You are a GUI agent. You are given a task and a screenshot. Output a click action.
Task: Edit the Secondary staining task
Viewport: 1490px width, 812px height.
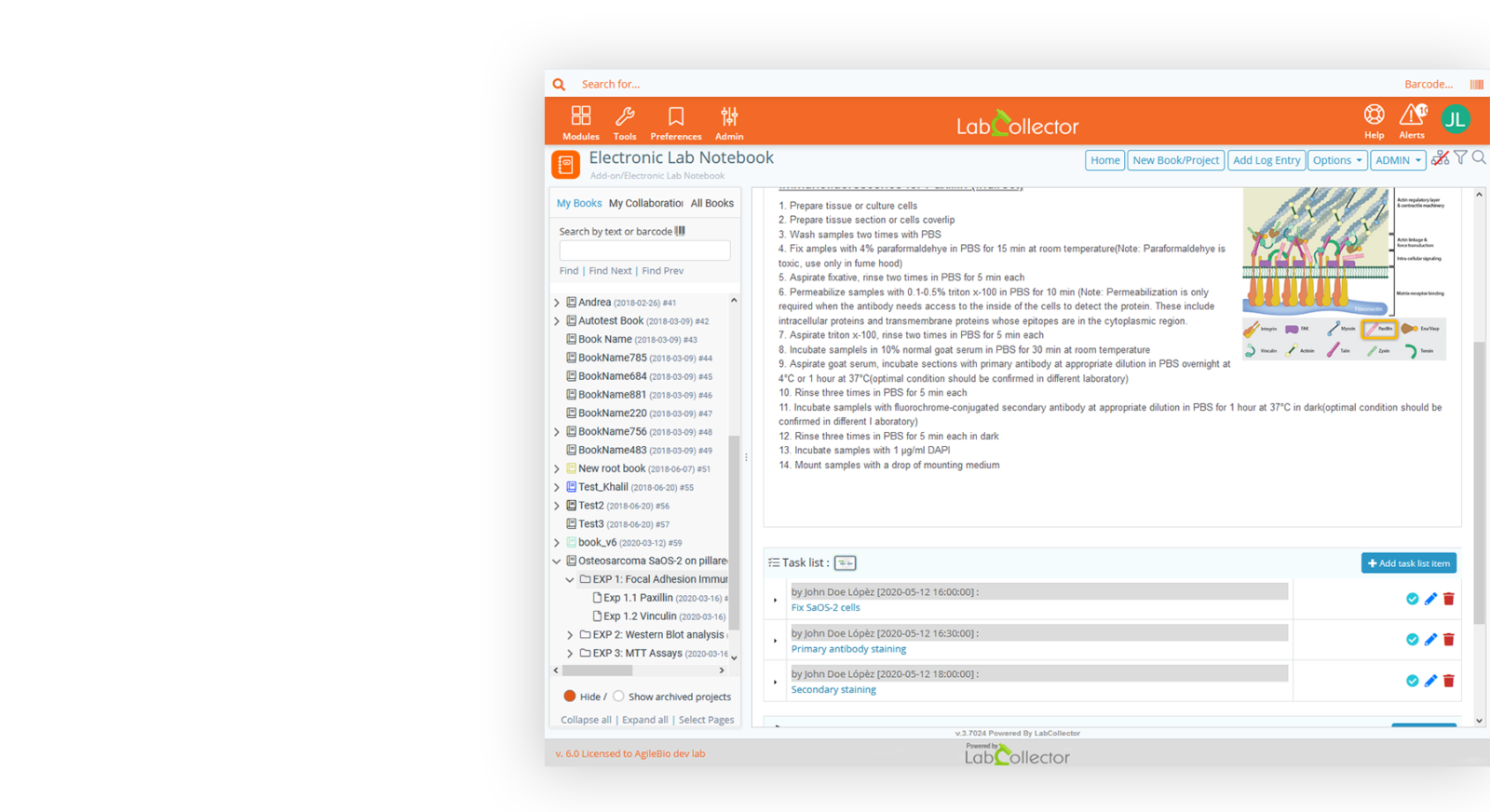[x=1430, y=681]
